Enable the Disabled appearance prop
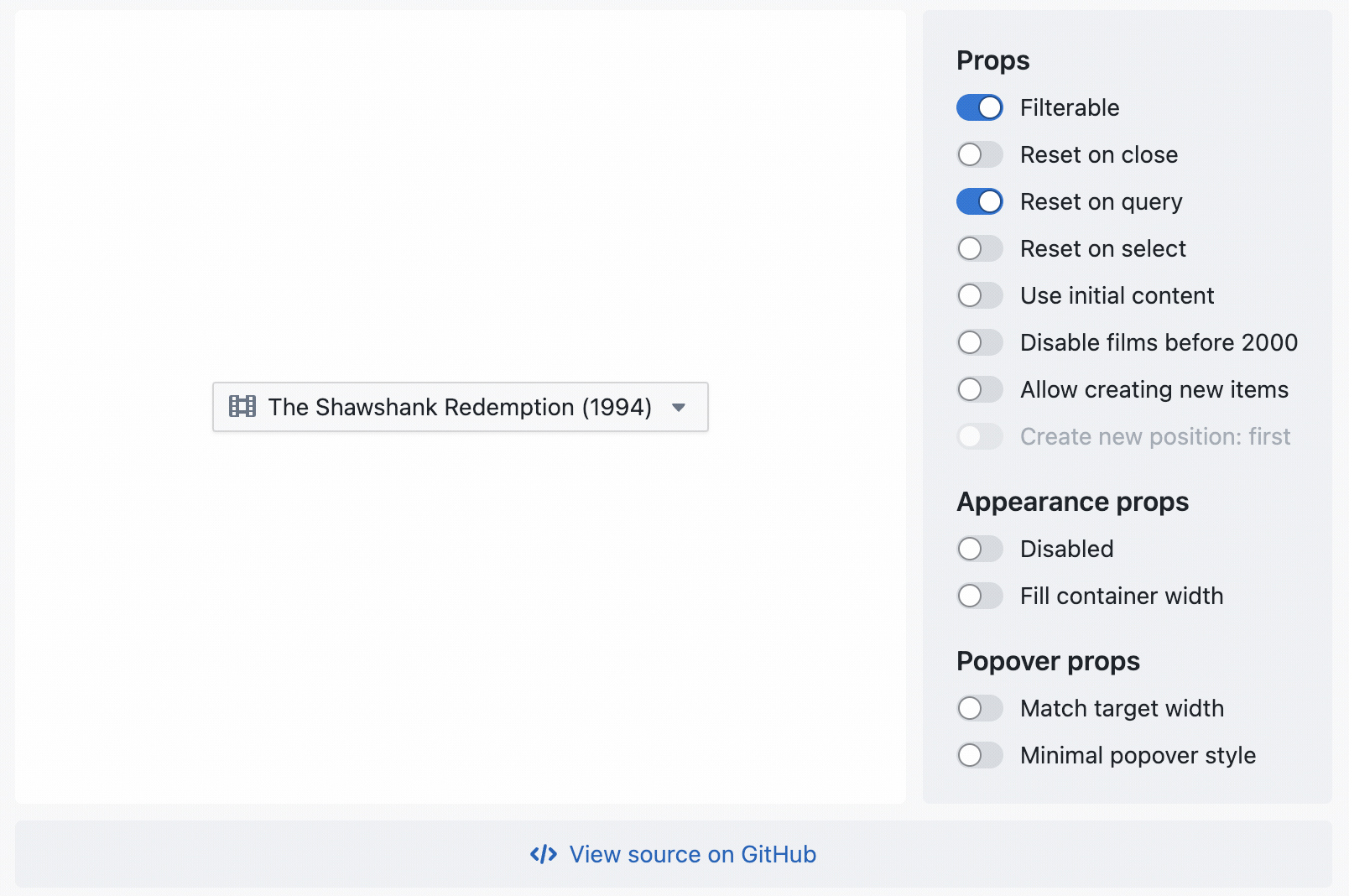This screenshot has width=1349, height=896. pos(979,549)
